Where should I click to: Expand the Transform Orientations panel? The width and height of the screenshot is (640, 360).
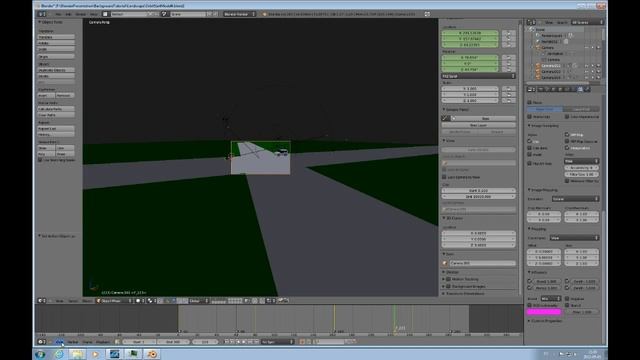click(x=464, y=293)
